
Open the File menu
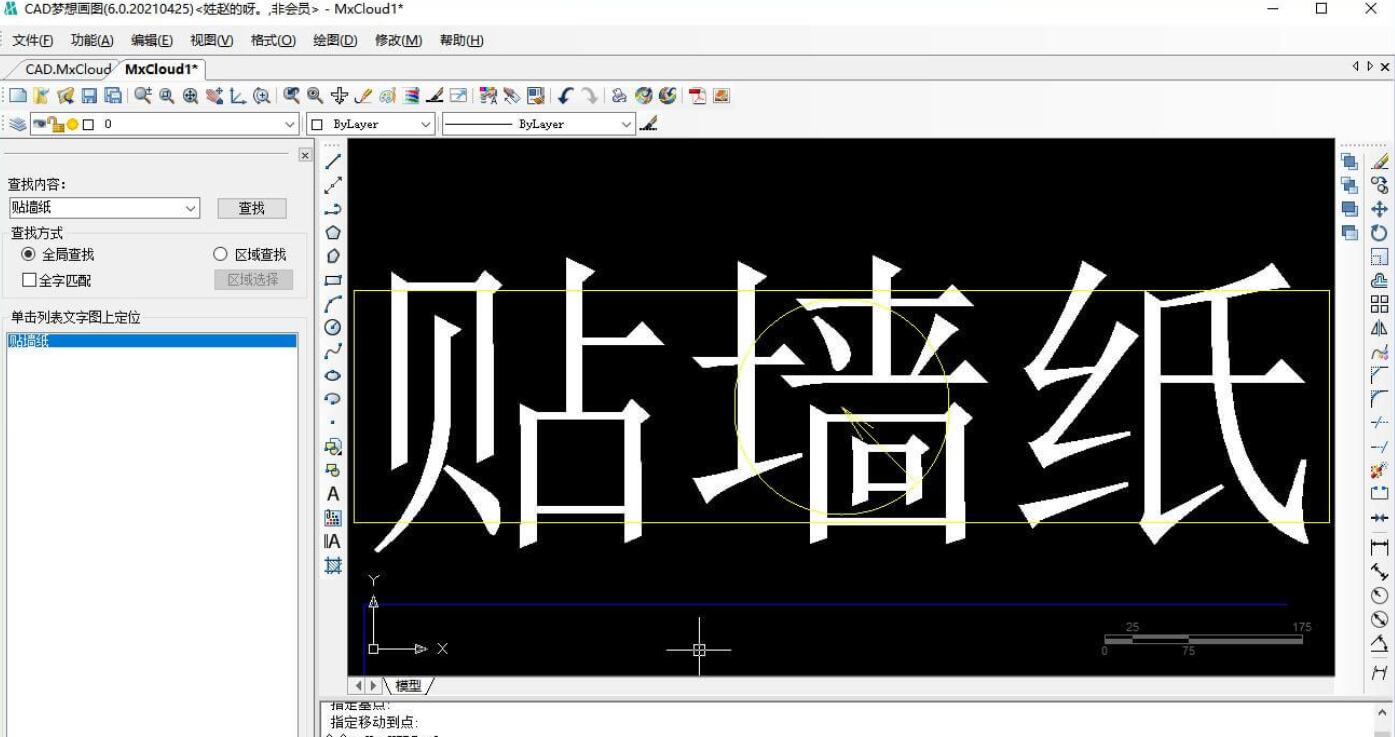(32, 40)
